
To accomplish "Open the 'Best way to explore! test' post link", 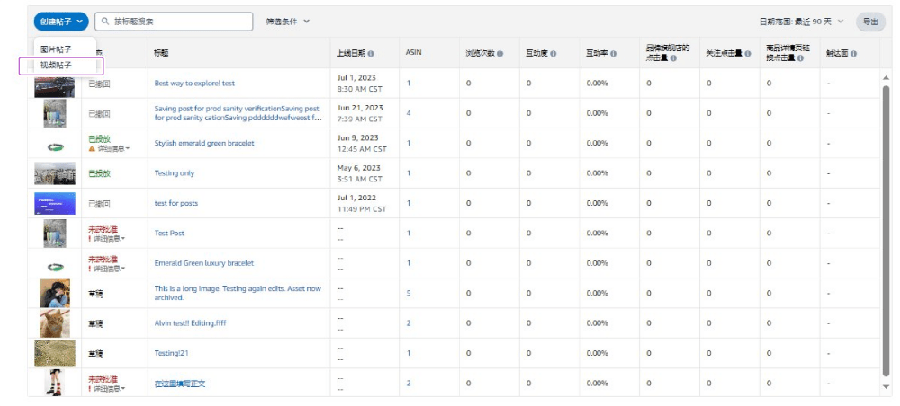I will [195, 83].
